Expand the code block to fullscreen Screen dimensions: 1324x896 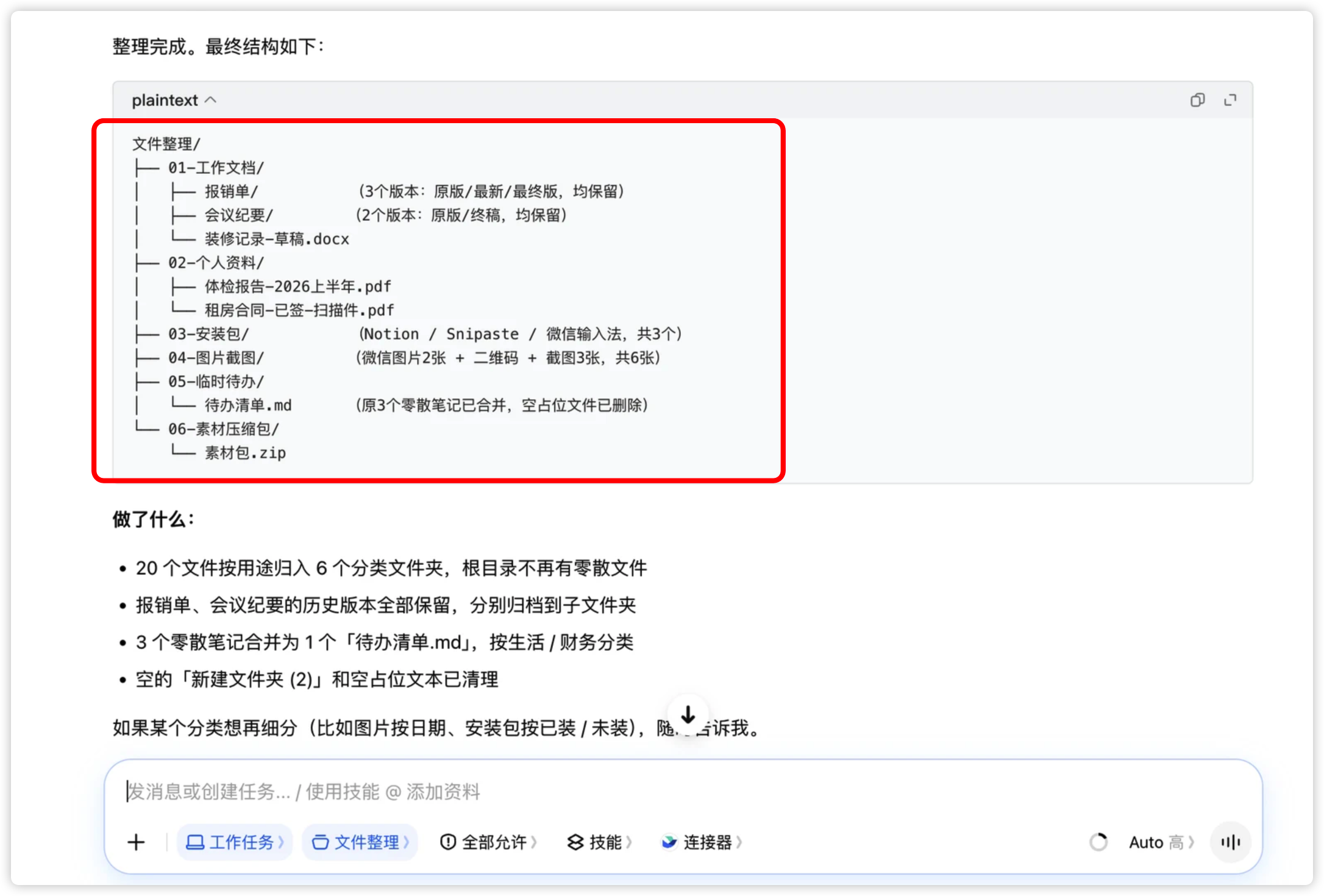click(1230, 100)
